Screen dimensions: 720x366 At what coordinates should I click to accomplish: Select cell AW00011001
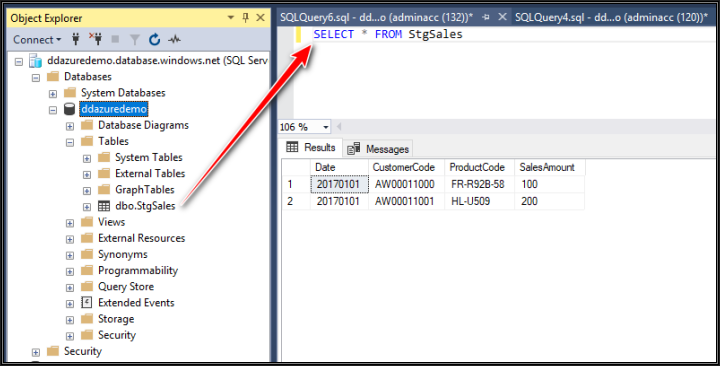406,202
